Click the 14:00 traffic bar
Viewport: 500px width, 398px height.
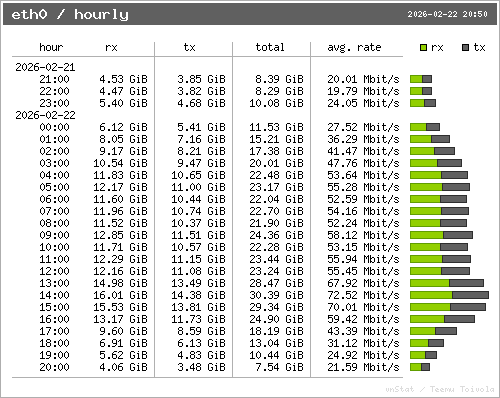[x=449, y=295]
